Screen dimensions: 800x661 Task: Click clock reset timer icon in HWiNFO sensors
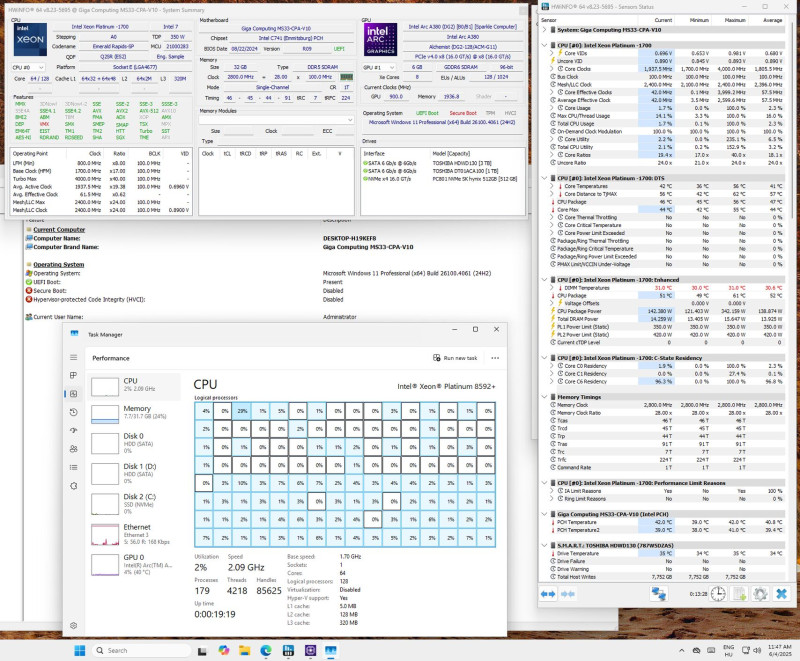click(x=718, y=594)
